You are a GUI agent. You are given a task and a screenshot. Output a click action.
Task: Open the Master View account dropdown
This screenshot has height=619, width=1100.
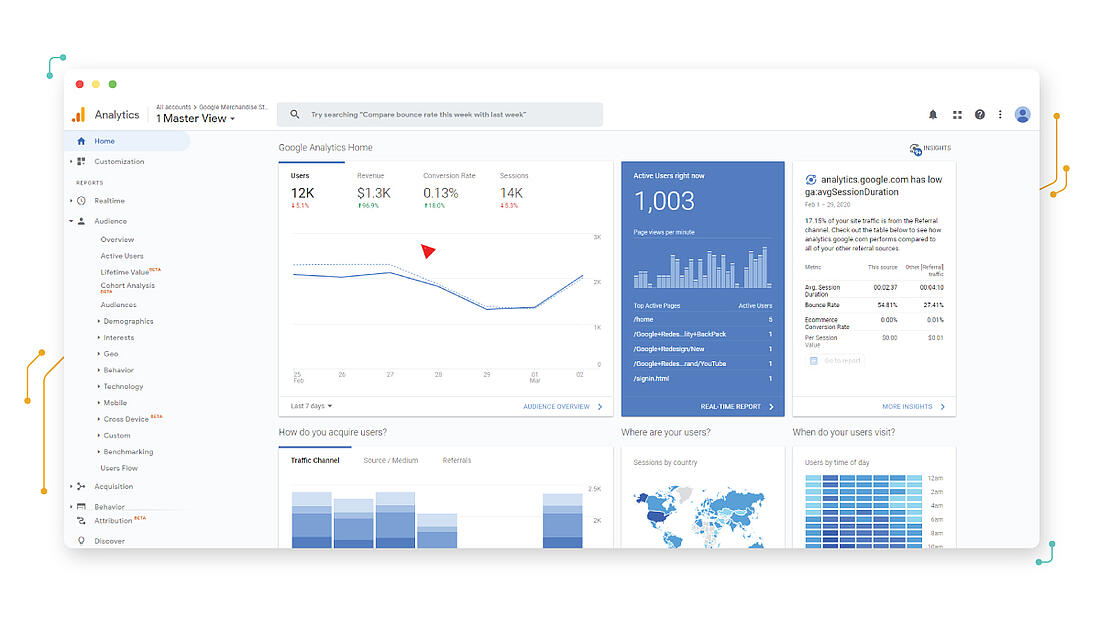[195, 119]
